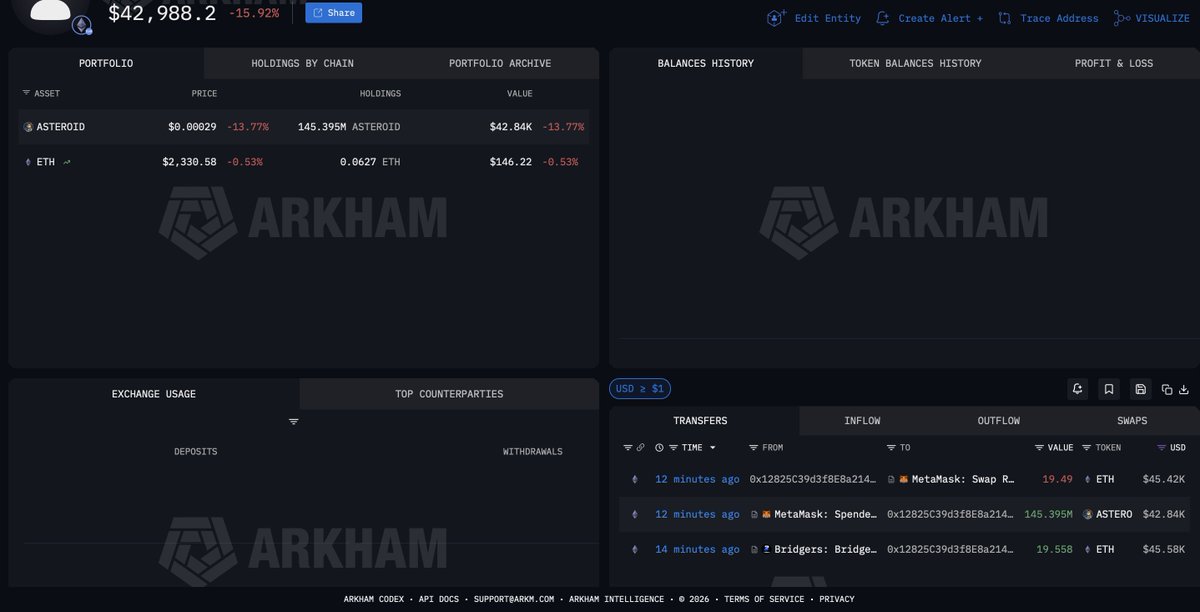
Task: Select the Exchange Usage tab
Action: point(154,394)
